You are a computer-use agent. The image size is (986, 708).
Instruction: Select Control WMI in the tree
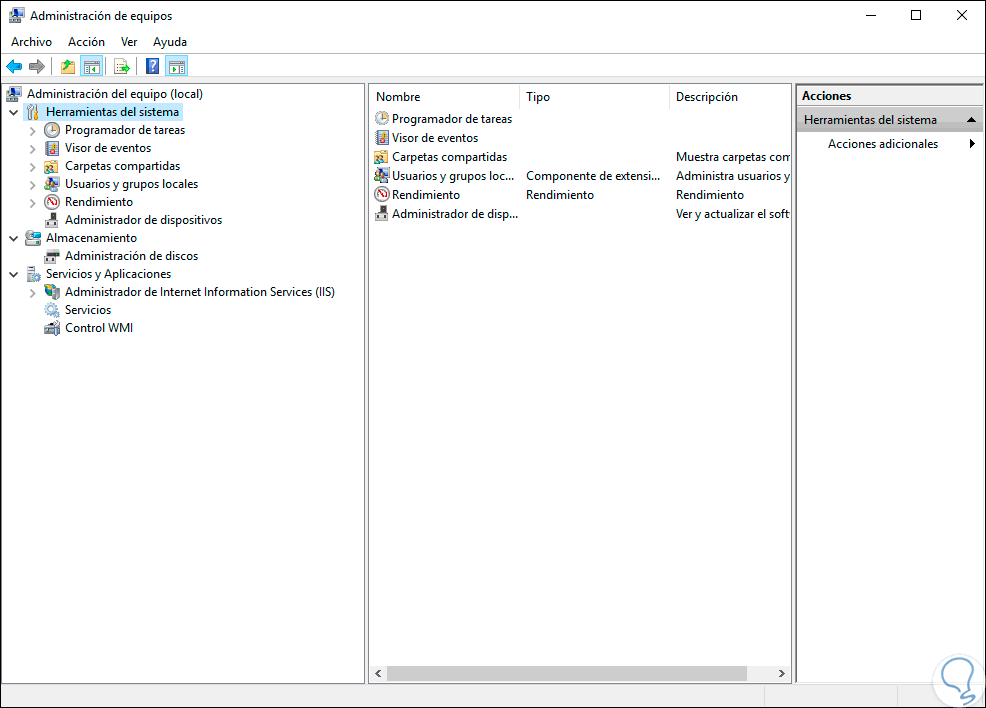[x=99, y=328]
